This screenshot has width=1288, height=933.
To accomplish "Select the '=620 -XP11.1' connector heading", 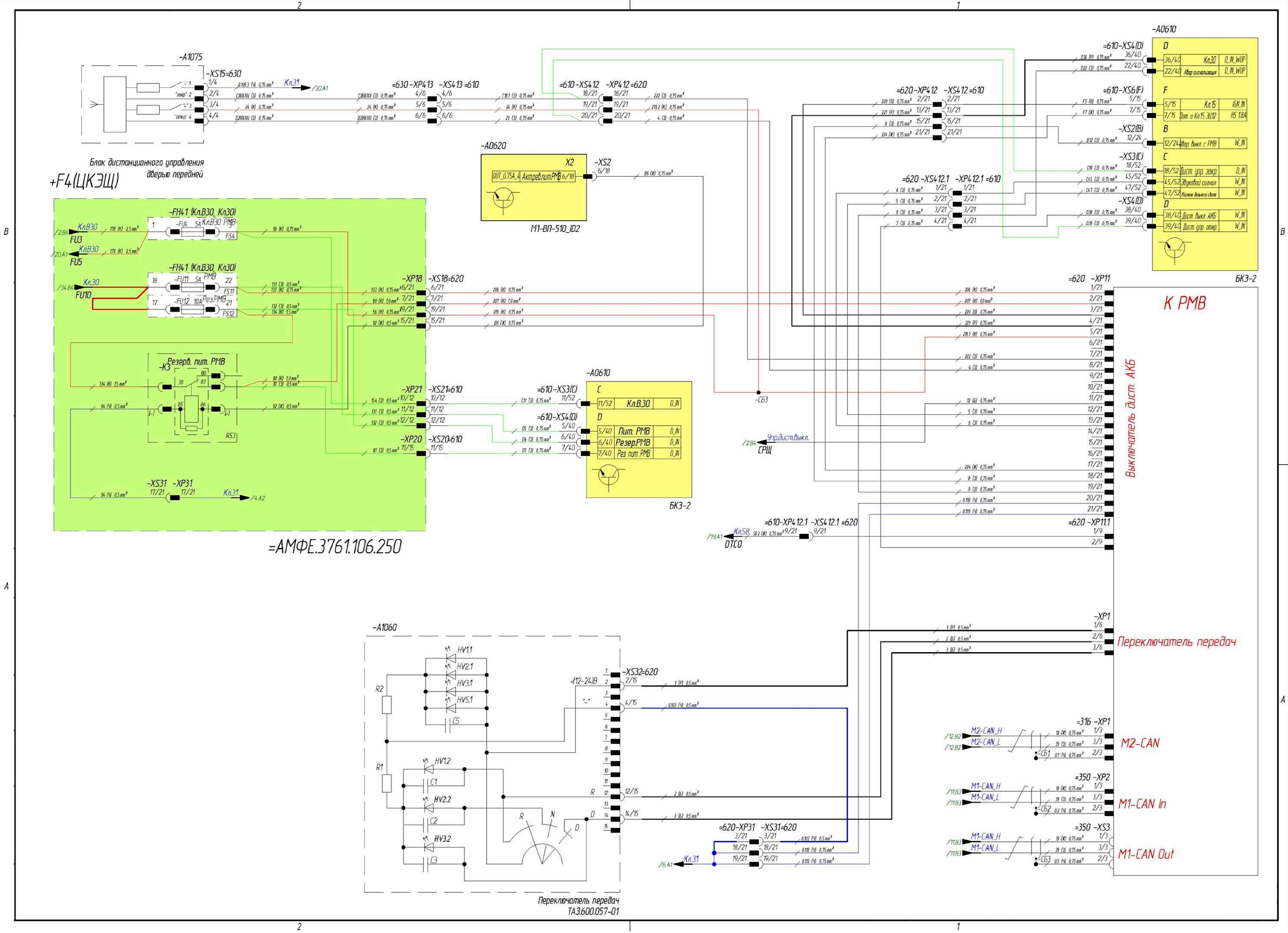I will [1089, 522].
